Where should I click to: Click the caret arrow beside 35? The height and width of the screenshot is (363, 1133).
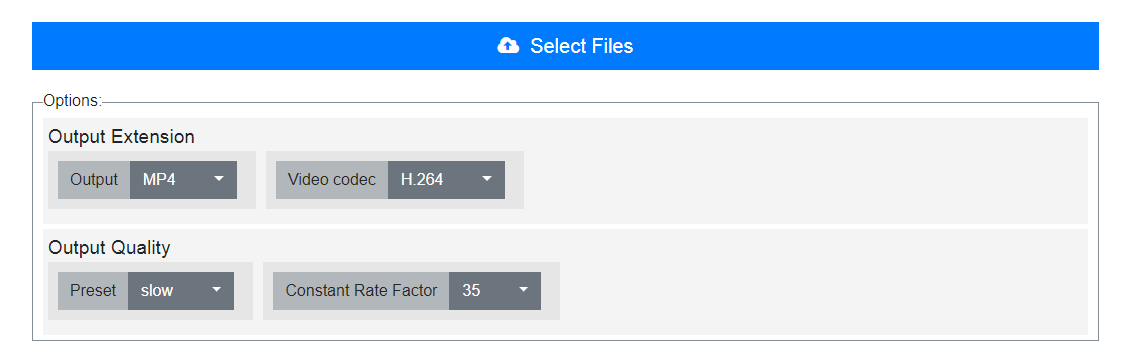click(523, 290)
